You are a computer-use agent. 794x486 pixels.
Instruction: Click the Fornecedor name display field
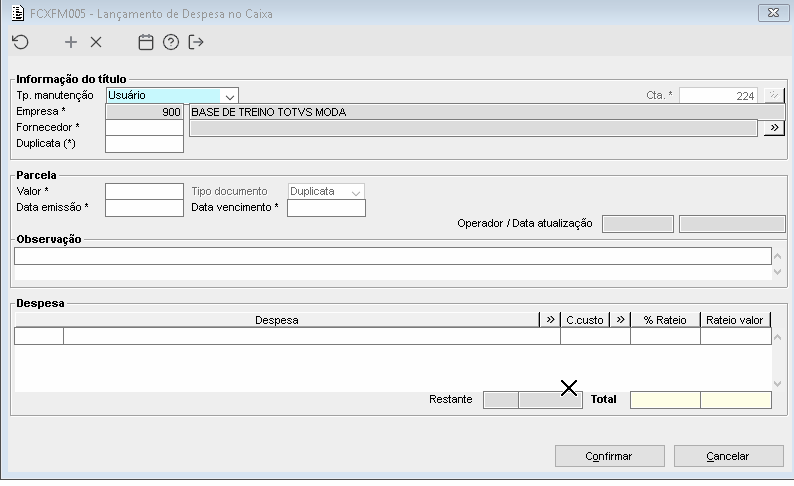tap(473, 128)
